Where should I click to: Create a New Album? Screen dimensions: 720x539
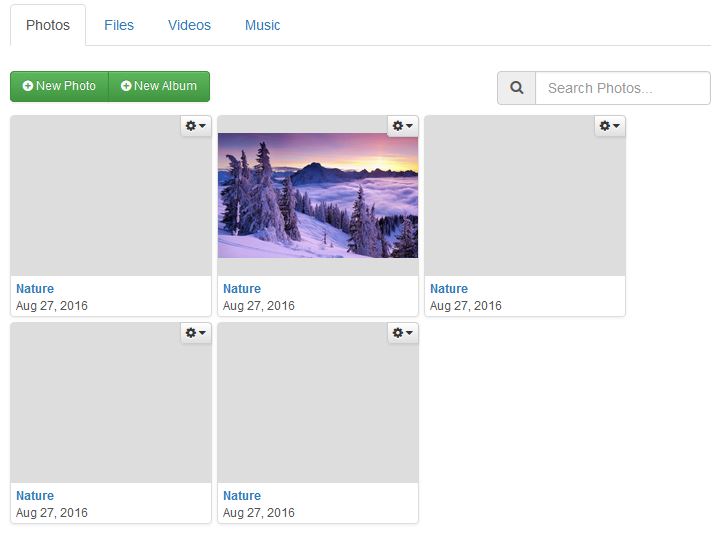tap(159, 86)
